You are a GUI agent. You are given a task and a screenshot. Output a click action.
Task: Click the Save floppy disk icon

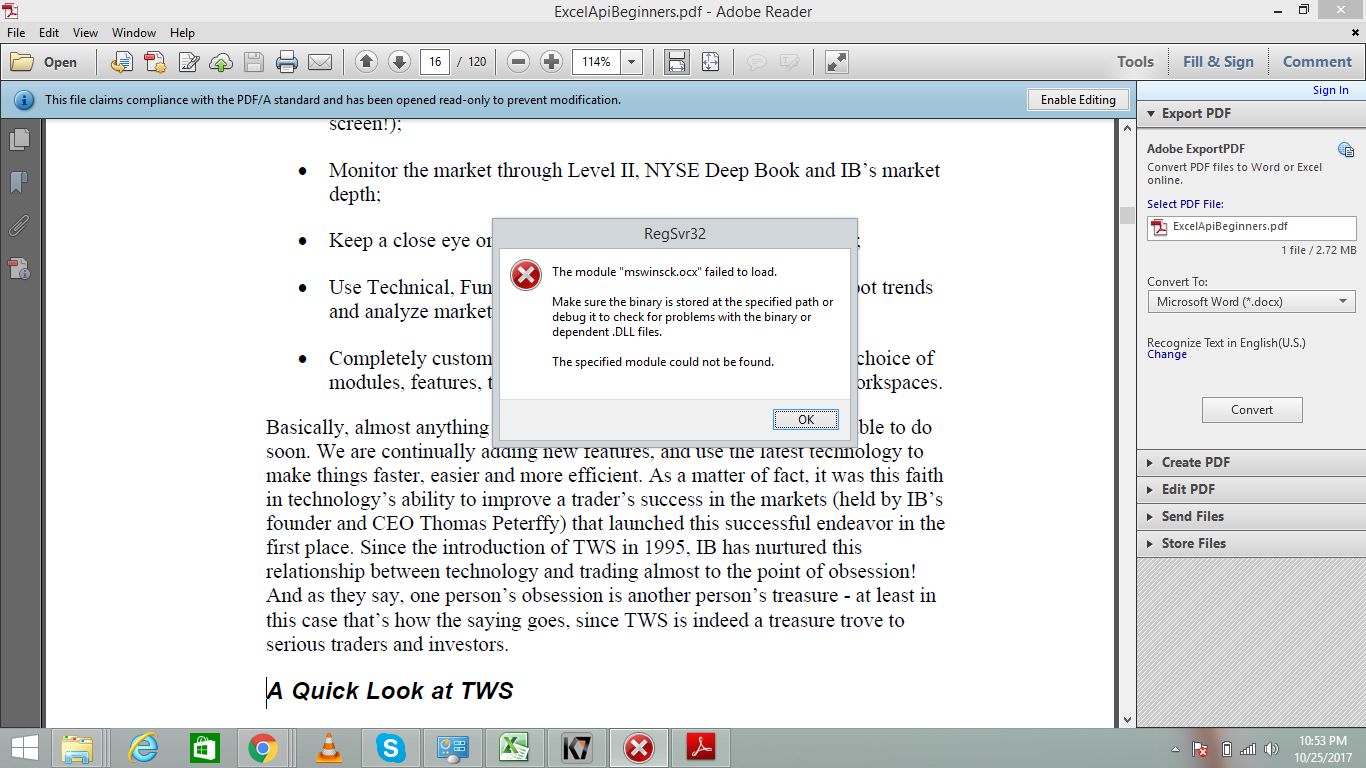click(x=254, y=62)
